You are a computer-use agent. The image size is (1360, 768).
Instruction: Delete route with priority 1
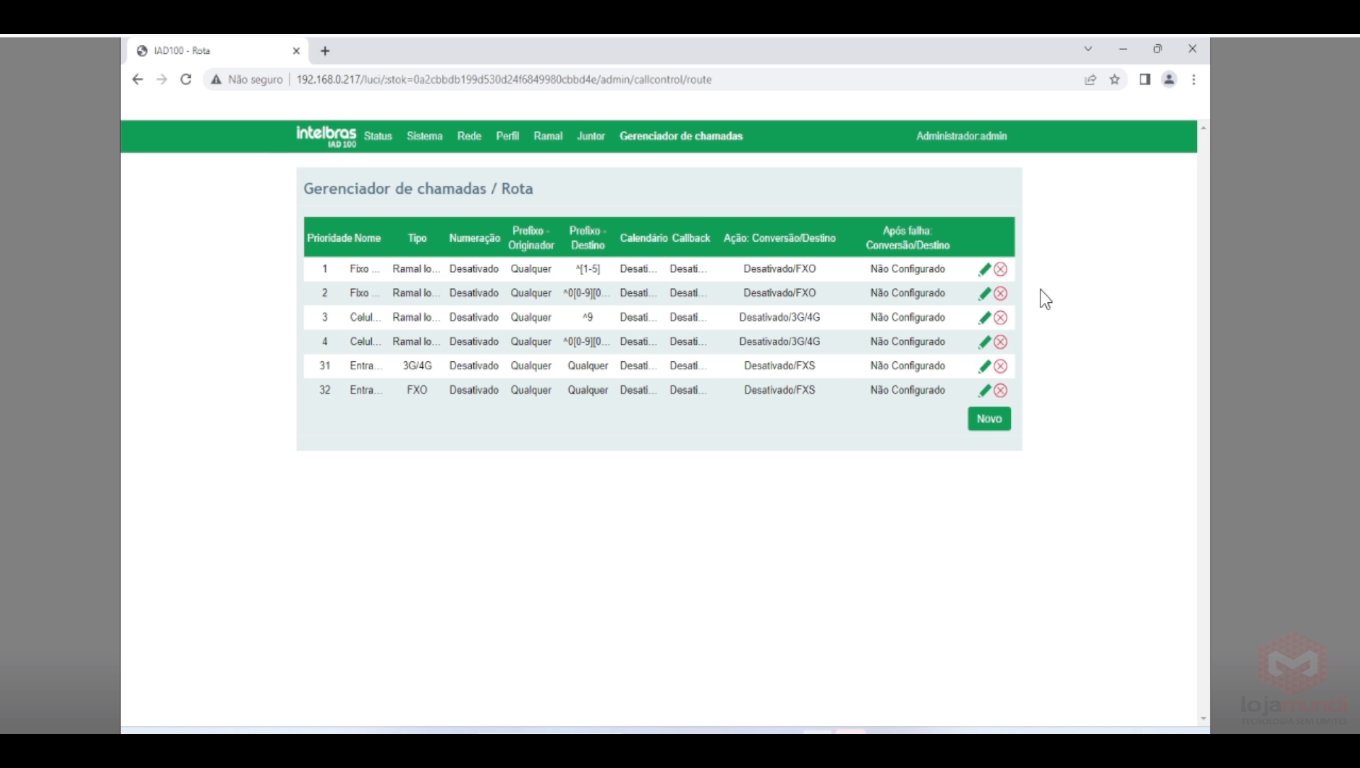pos(1000,269)
